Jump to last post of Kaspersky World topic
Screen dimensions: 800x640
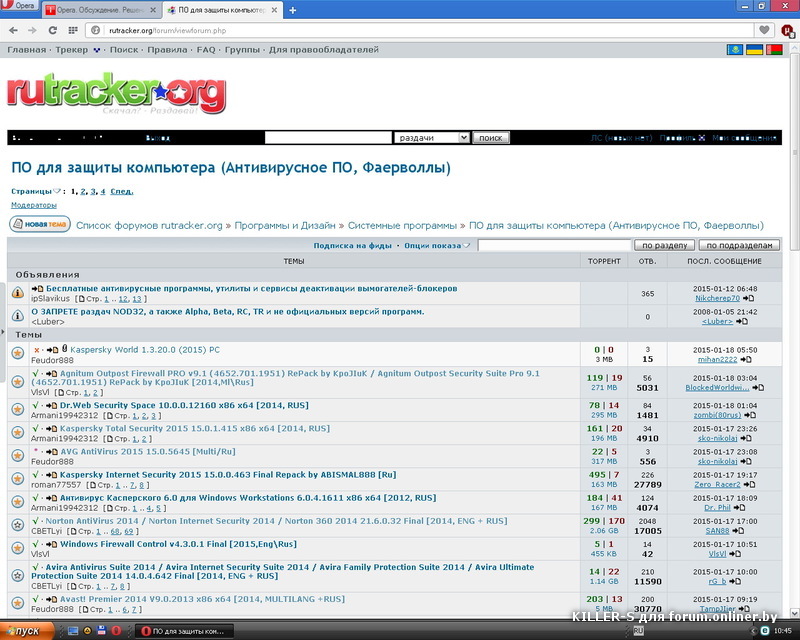coord(746,359)
